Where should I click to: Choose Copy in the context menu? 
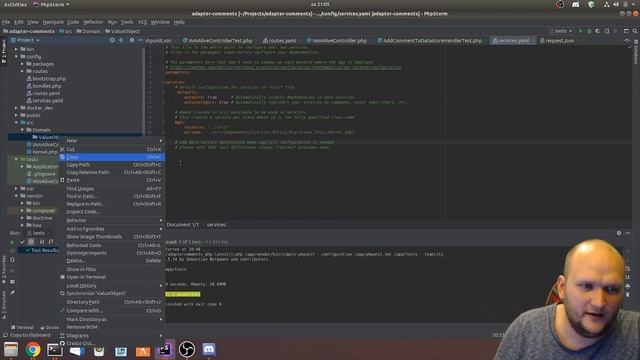click(112, 157)
